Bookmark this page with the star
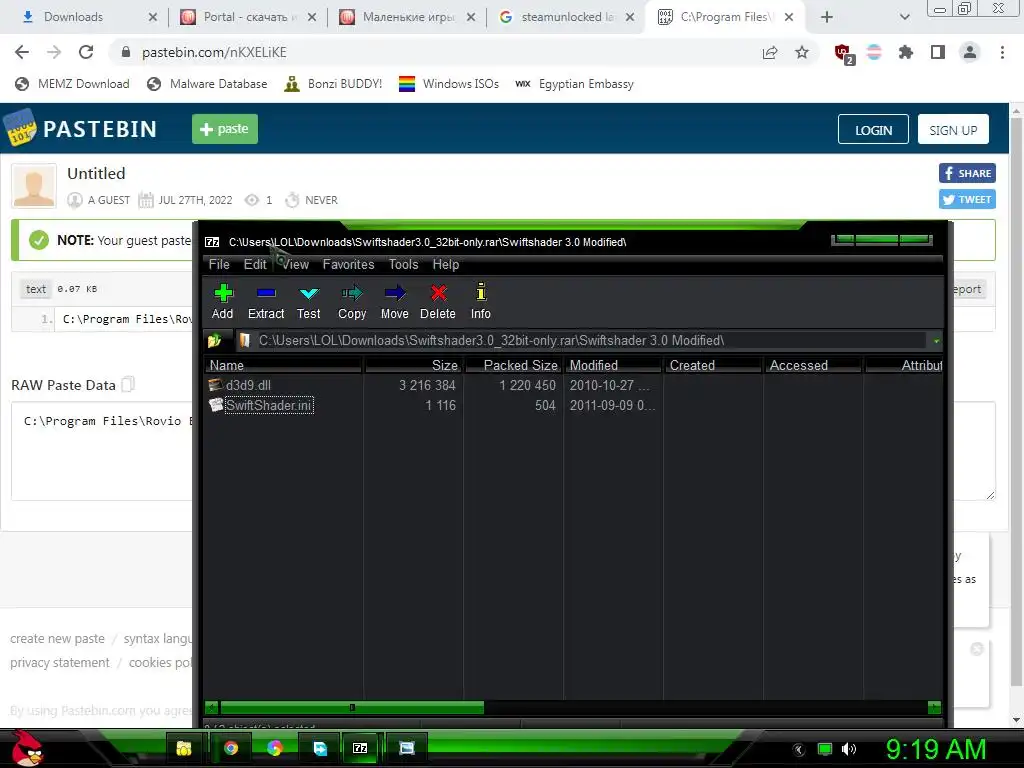This screenshot has height=768, width=1024. click(x=802, y=52)
